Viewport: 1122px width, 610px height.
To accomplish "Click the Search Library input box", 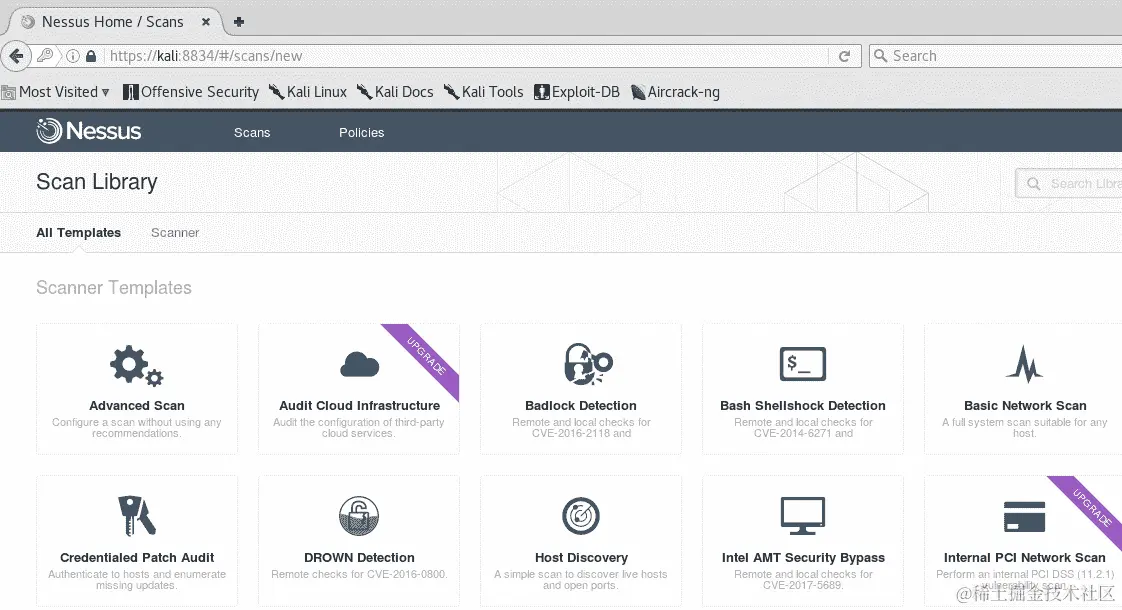I will 1069,184.
